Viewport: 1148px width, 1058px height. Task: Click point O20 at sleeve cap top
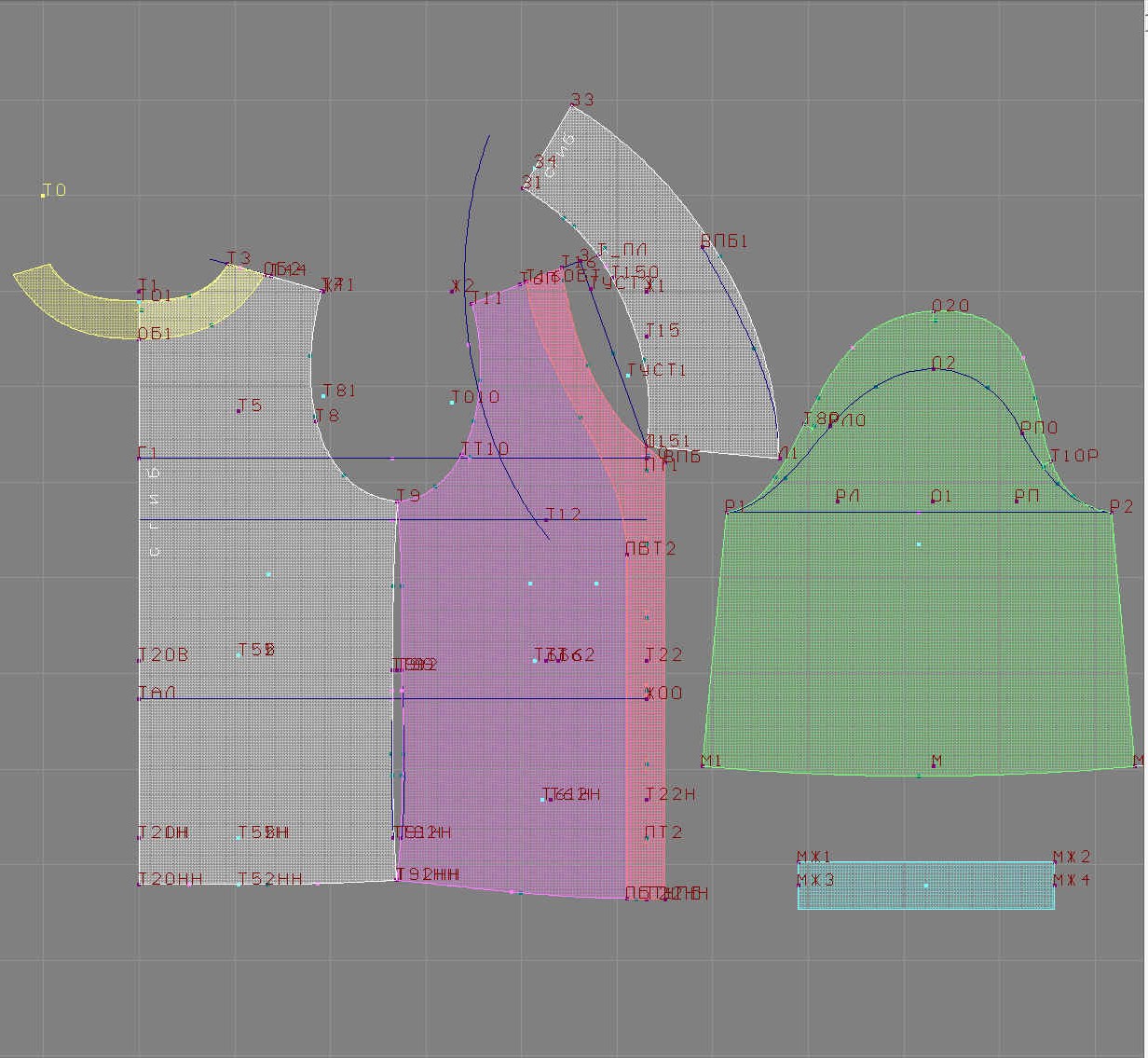[936, 319]
